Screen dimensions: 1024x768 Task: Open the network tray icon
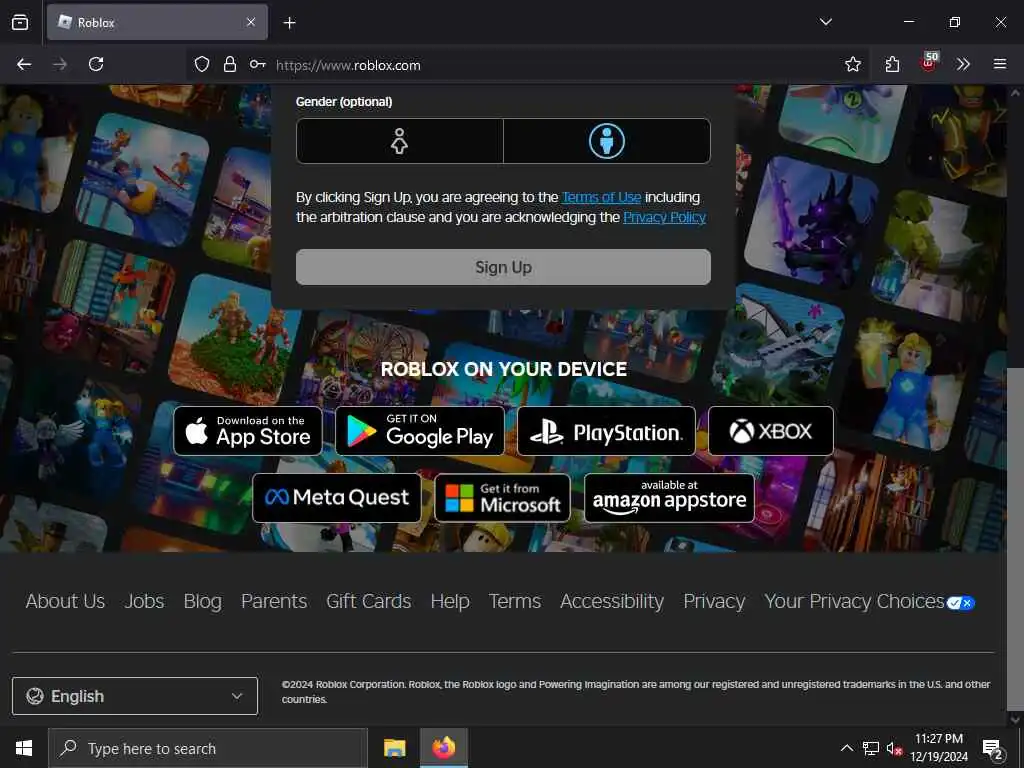(871, 748)
